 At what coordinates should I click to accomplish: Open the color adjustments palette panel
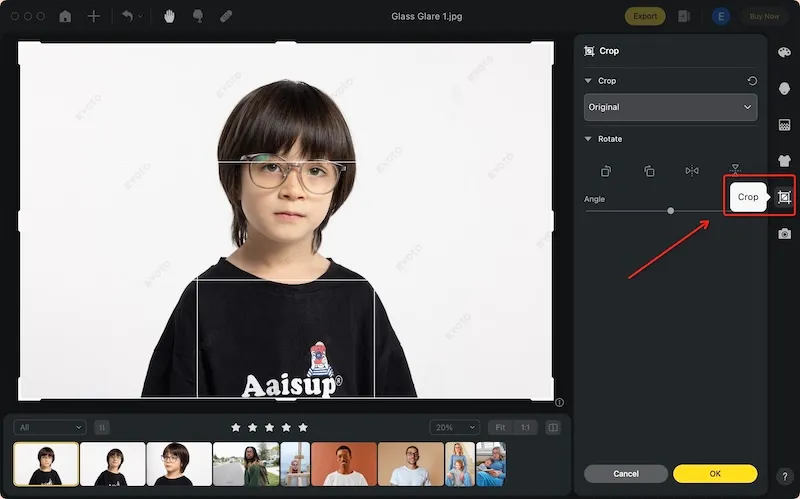point(784,52)
